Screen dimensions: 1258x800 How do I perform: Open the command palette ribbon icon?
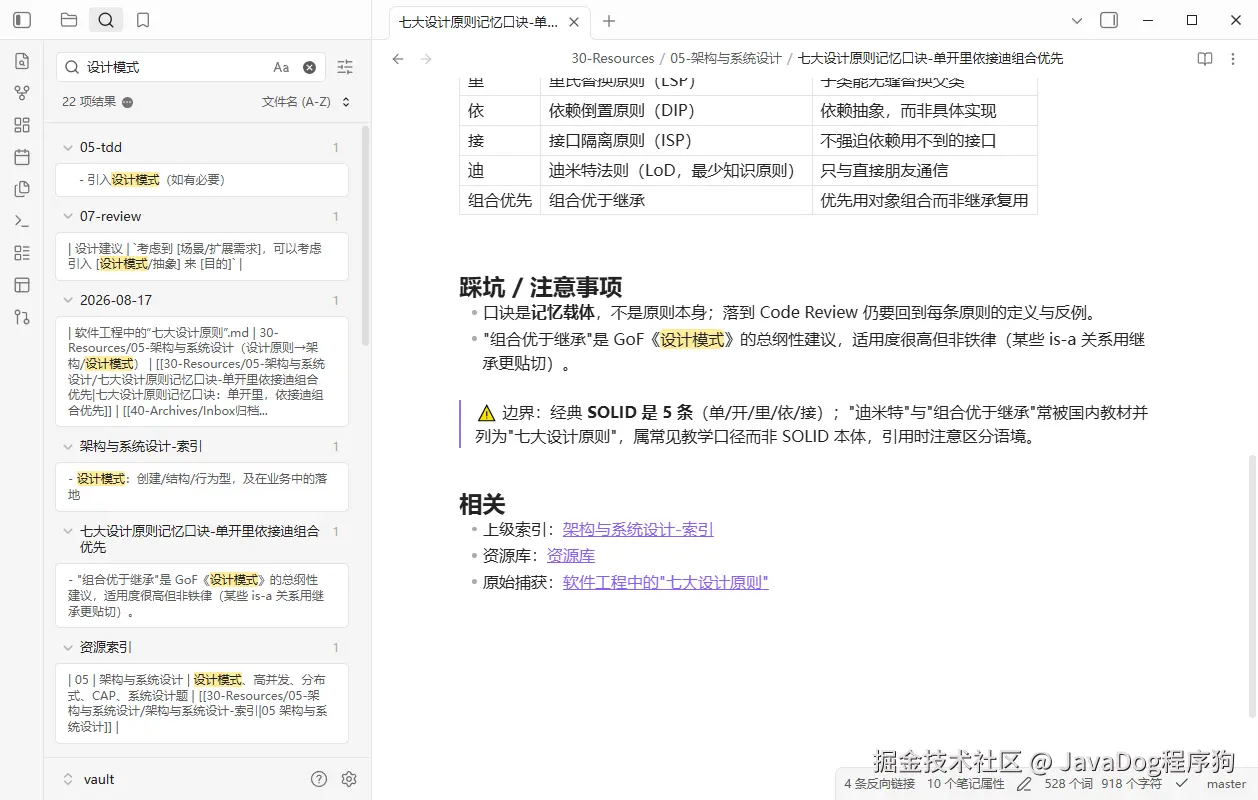click(x=22, y=221)
